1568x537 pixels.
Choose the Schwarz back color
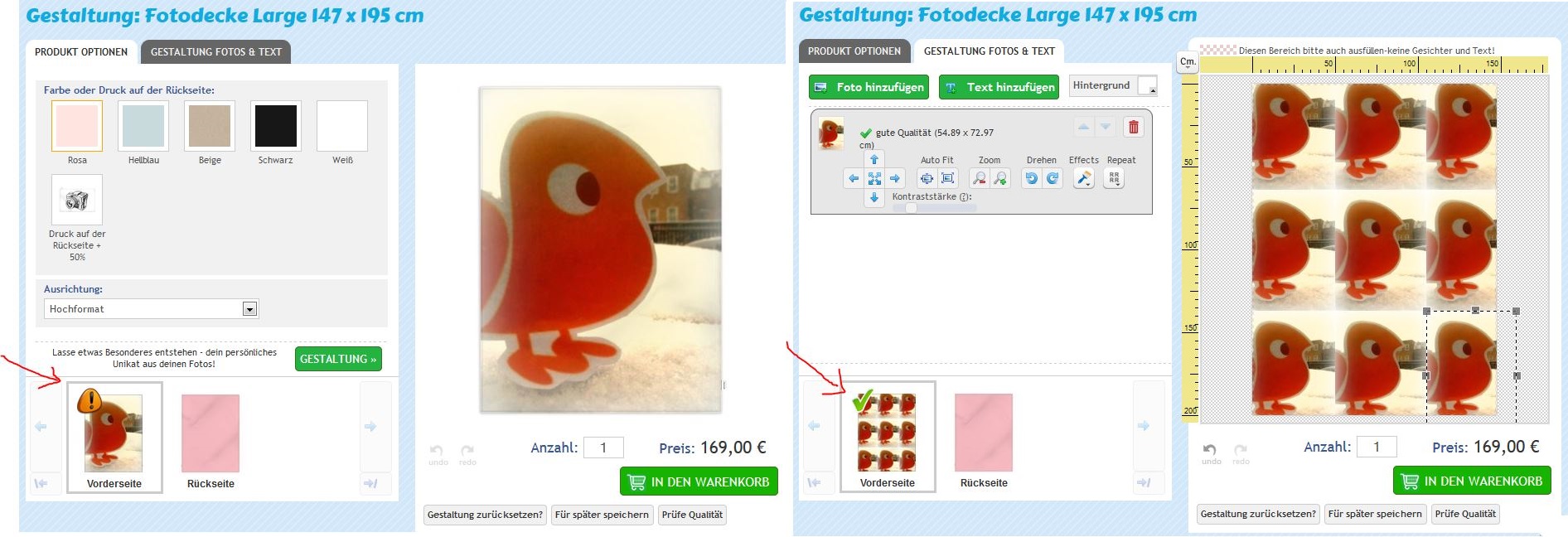click(276, 126)
